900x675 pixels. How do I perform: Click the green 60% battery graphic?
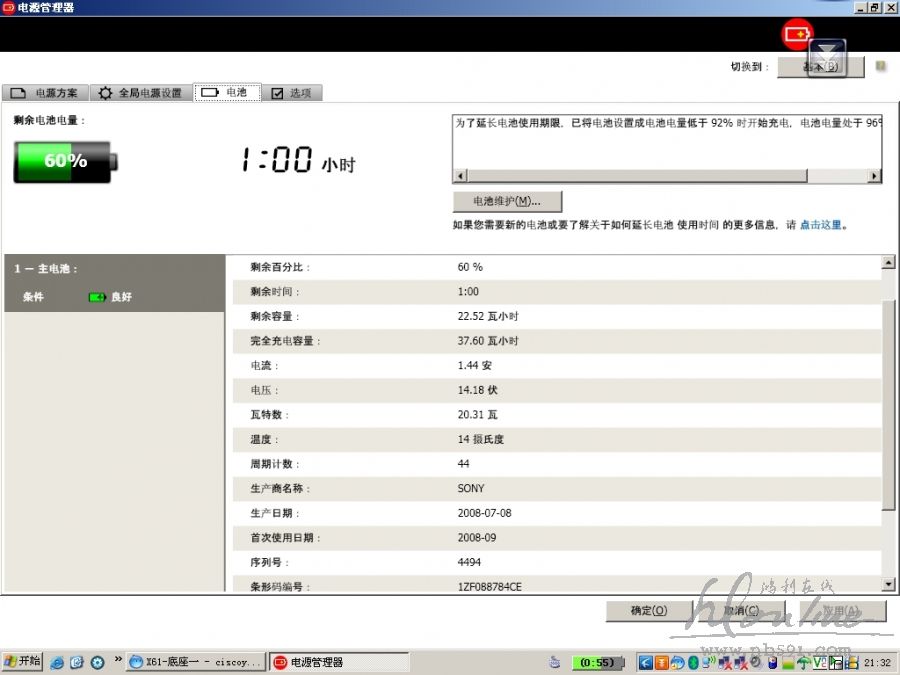[x=65, y=161]
